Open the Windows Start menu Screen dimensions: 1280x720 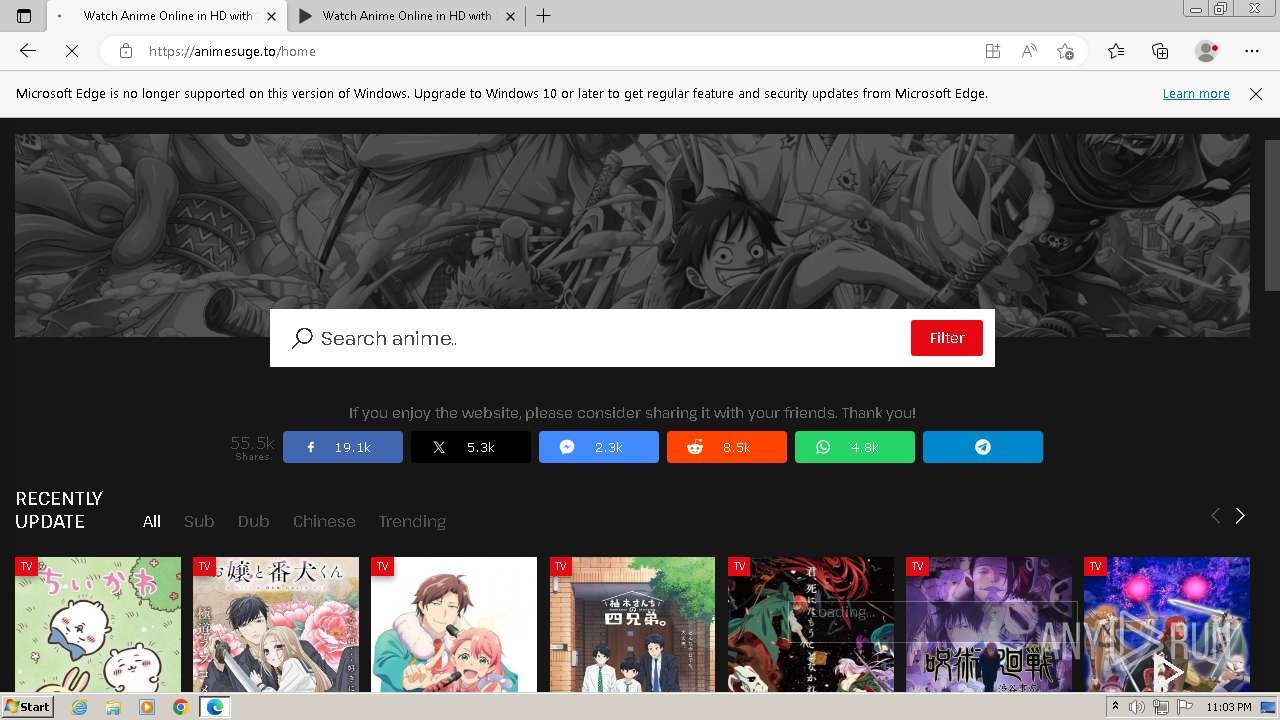pyautogui.click(x=27, y=707)
